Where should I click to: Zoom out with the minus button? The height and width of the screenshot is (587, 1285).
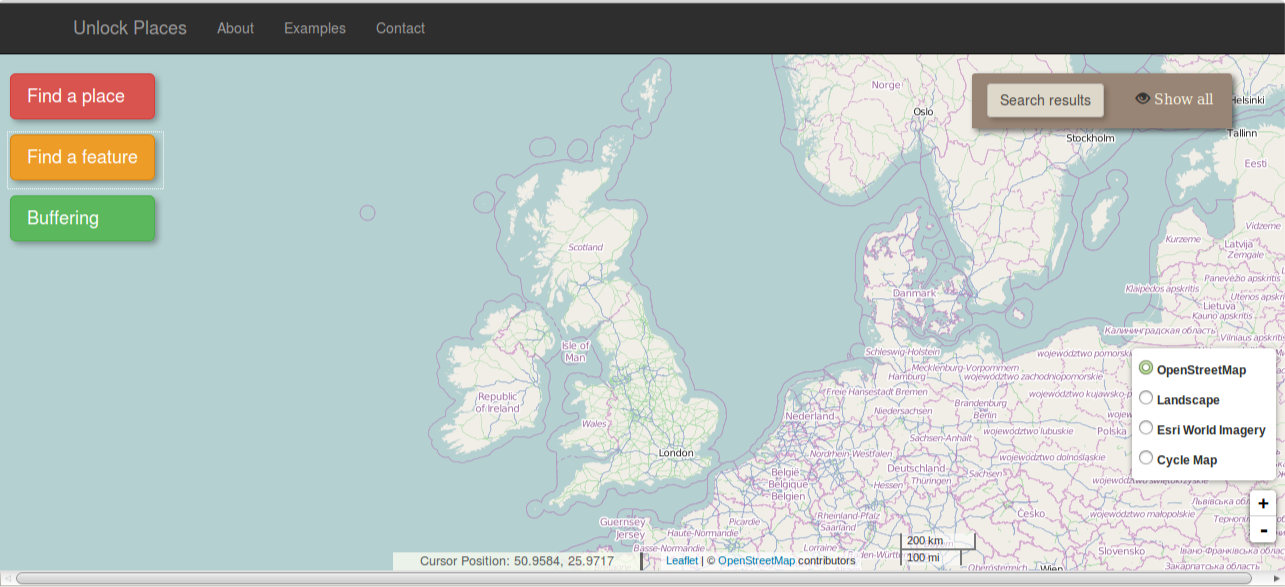click(1263, 530)
